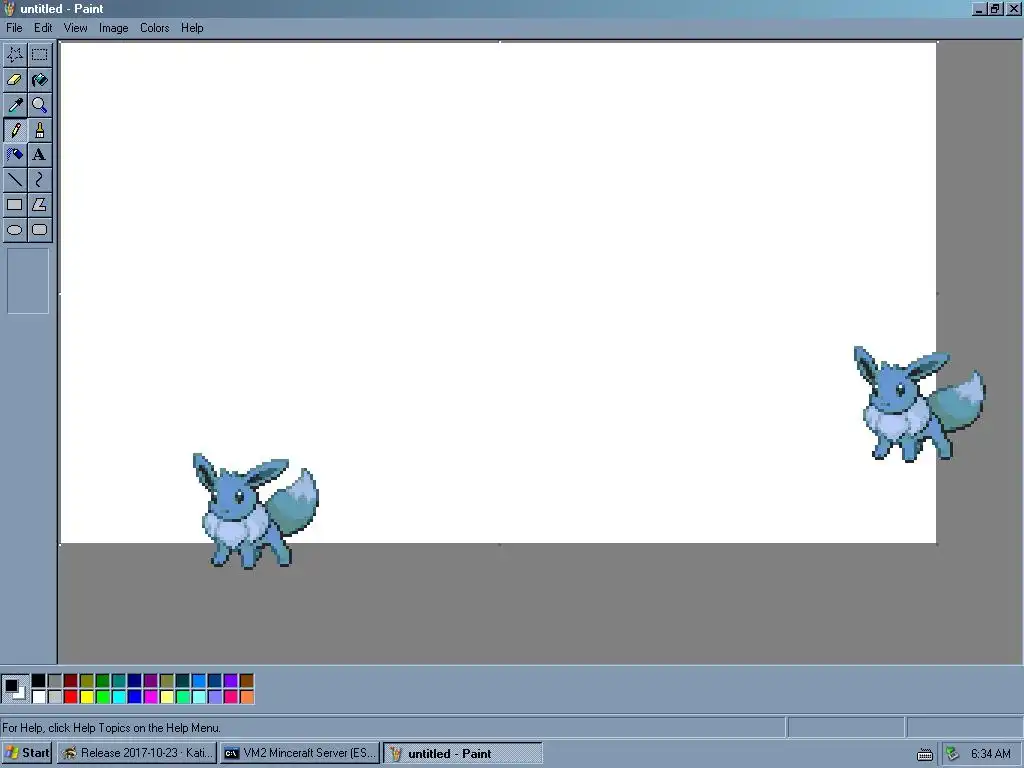Image resolution: width=1024 pixels, height=768 pixels.
Task: Open the View menu
Action: [x=75, y=27]
